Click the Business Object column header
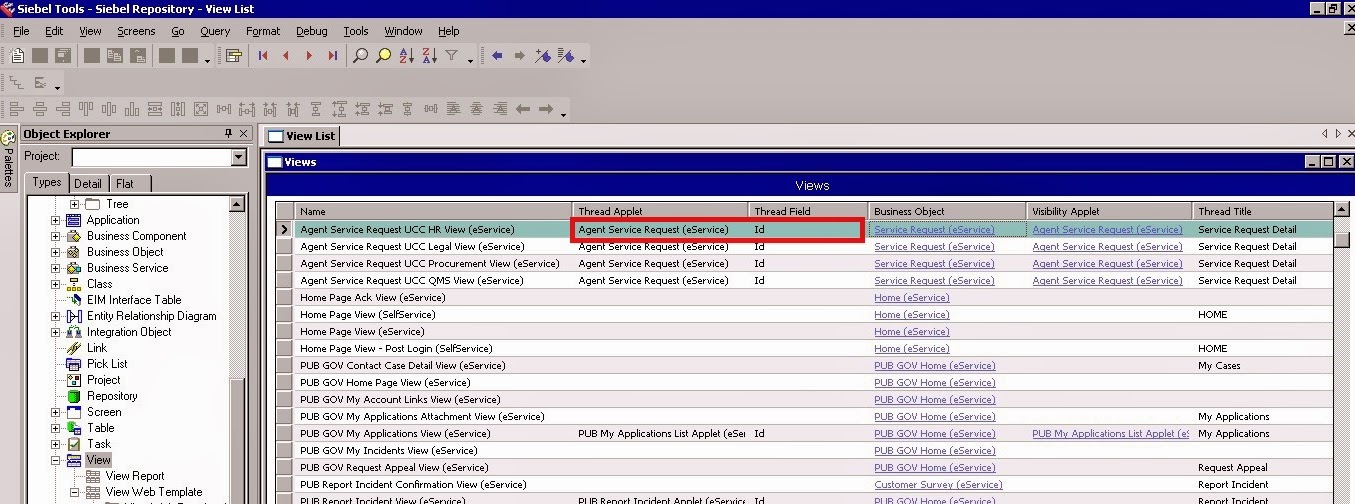This screenshot has height=504, width=1355. click(948, 212)
